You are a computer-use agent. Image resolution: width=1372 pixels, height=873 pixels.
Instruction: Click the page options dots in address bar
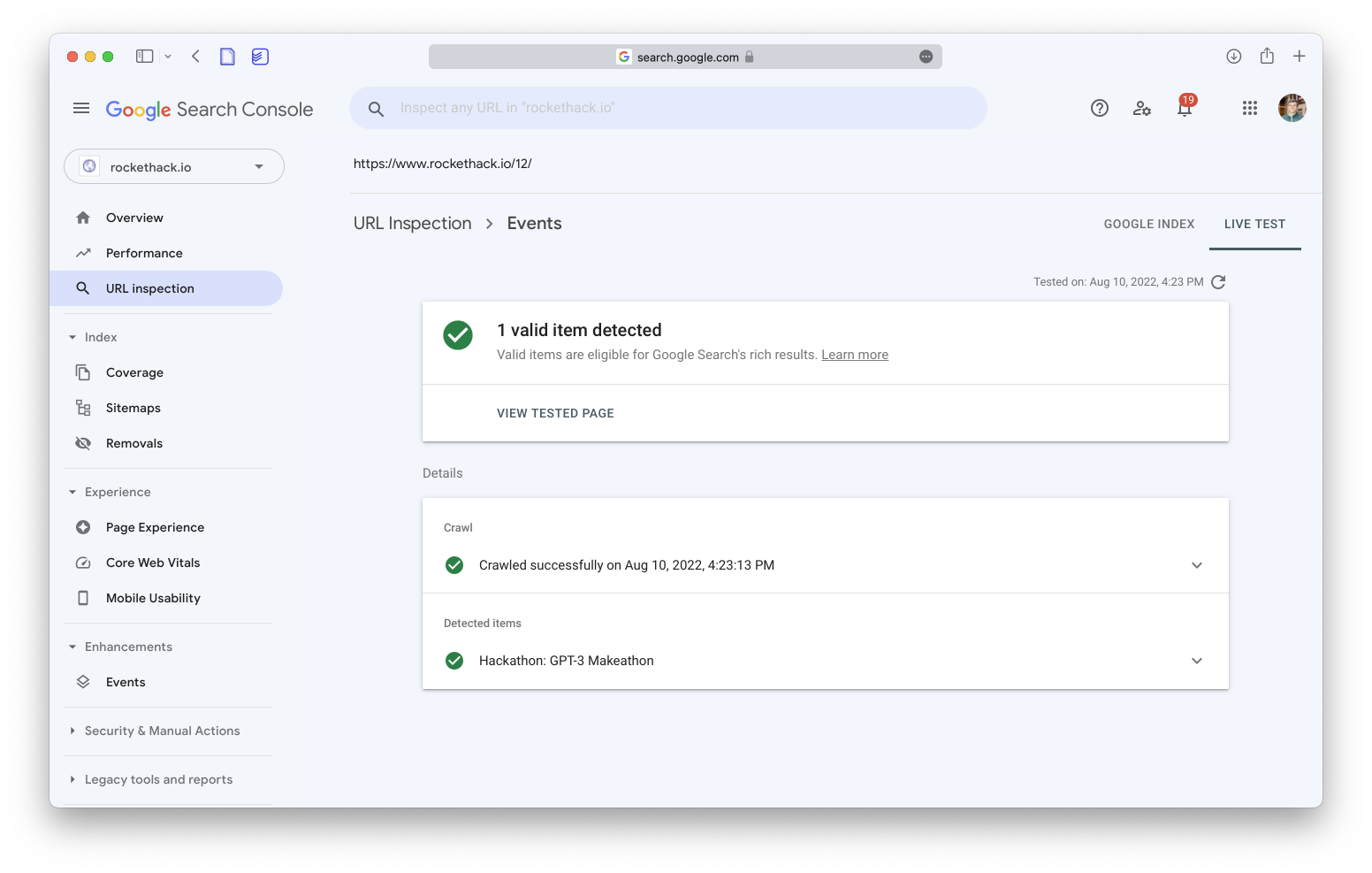(926, 57)
